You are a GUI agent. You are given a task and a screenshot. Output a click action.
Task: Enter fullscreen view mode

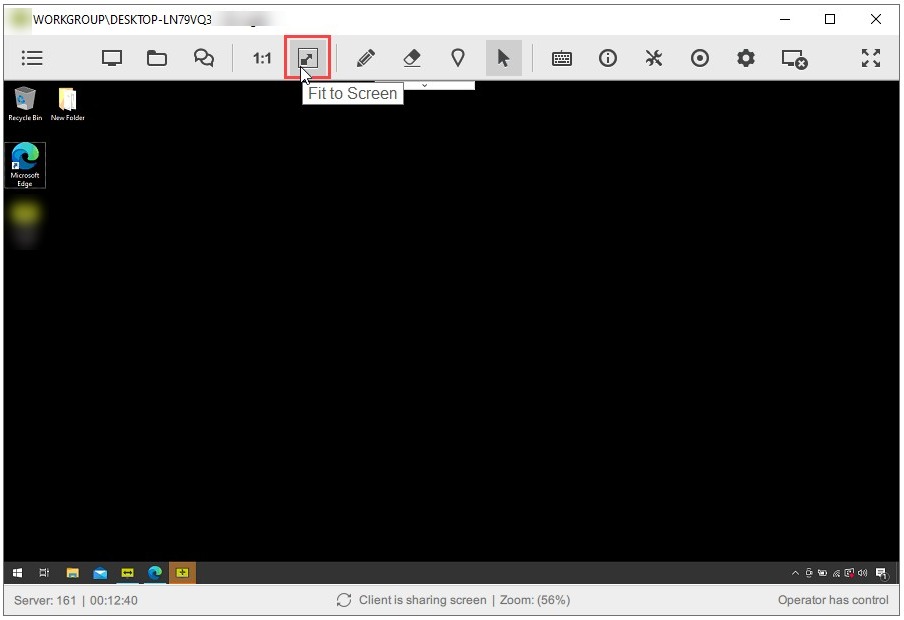pyautogui.click(x=870, y=58)
